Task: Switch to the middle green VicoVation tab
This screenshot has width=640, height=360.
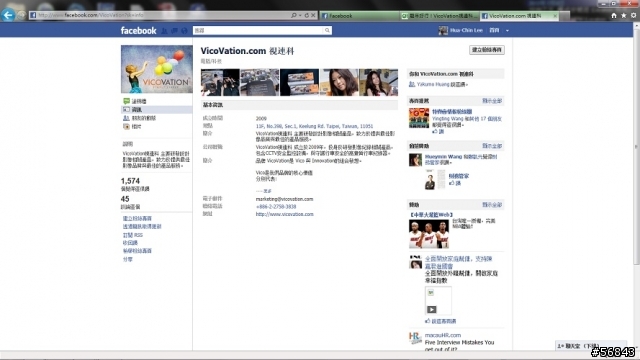Action: (440, 16)
